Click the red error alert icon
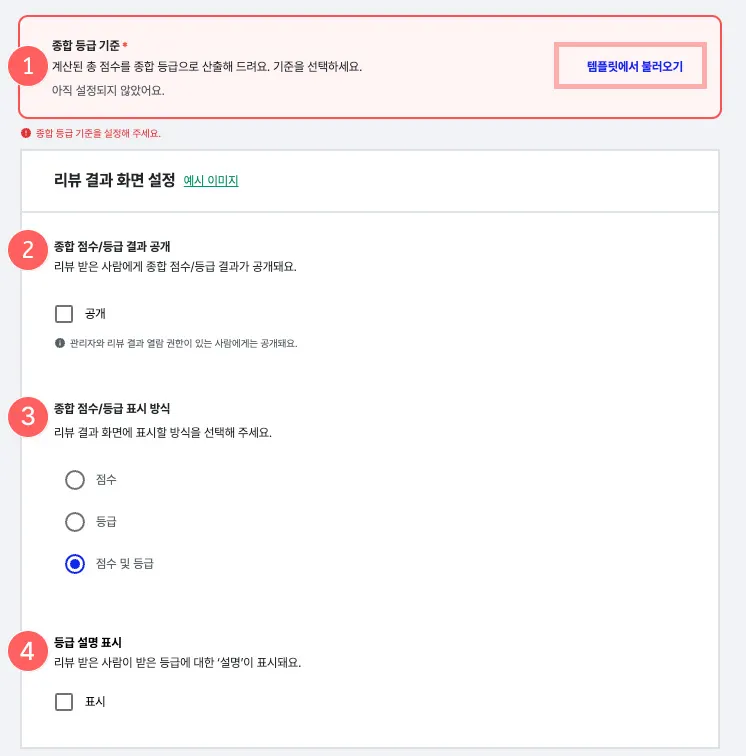Screen dimensions: 746x756 click(26, 133)
